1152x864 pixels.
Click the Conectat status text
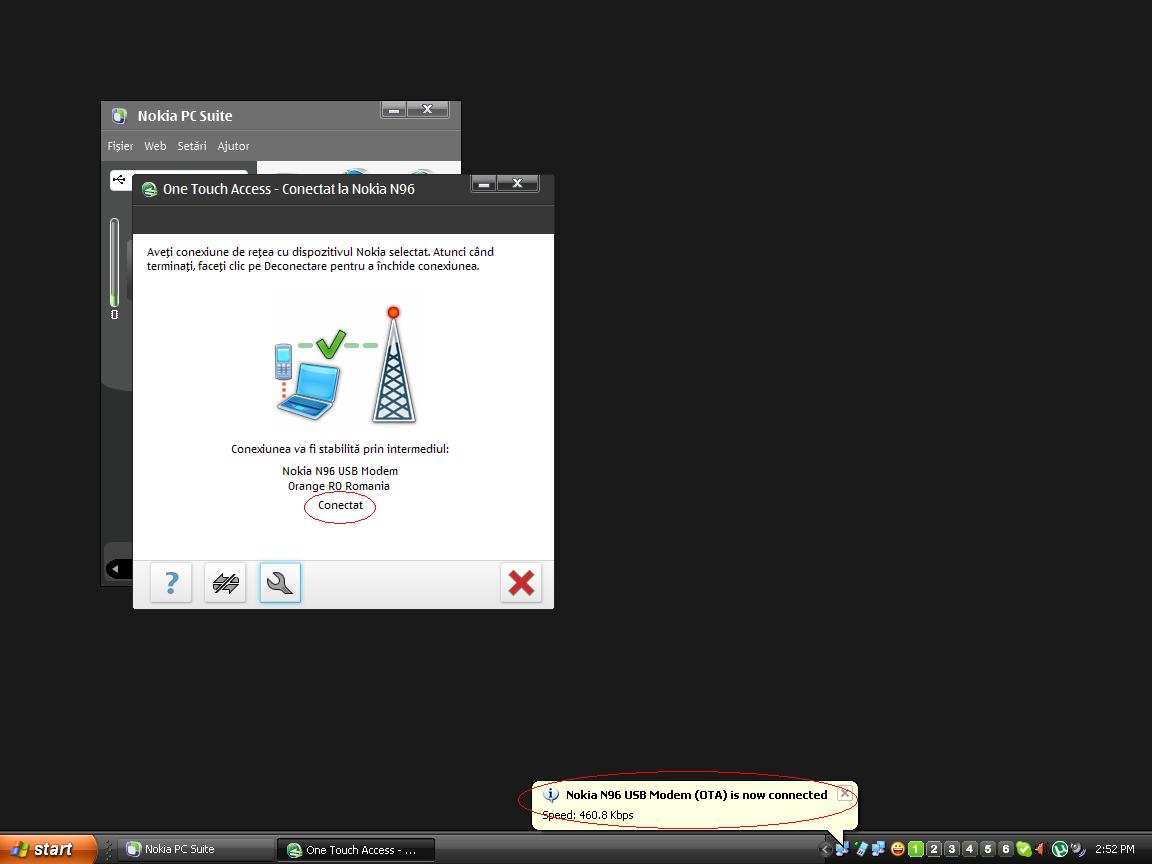coord(340,505)
